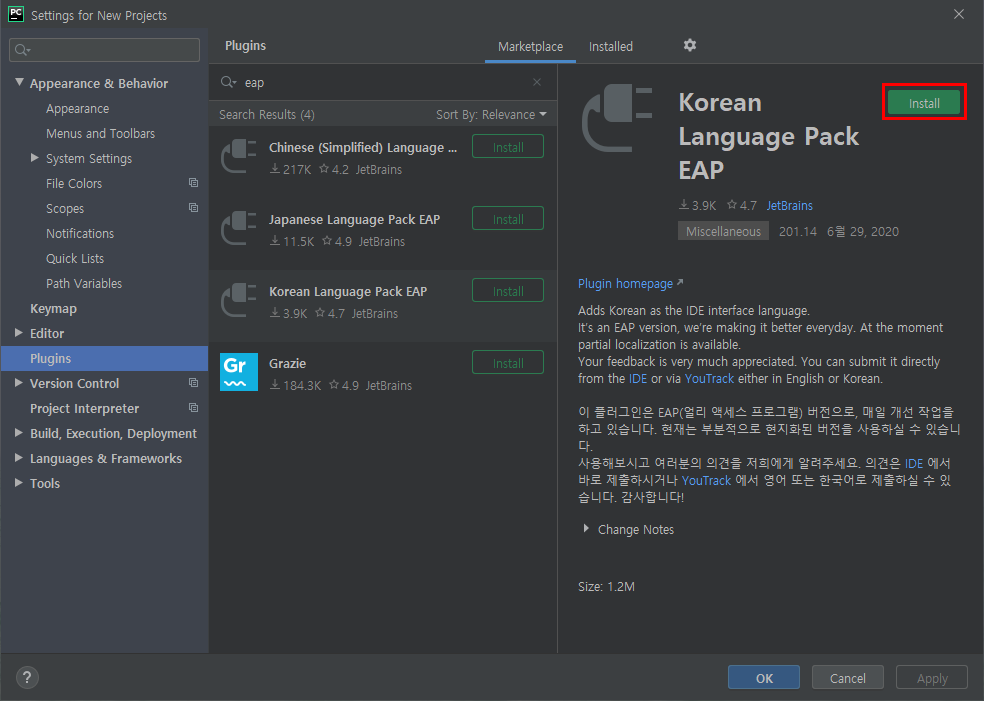Expand the Version Control node
The height and width of the screenshot is (701, 984).
[x=19, y=383]
